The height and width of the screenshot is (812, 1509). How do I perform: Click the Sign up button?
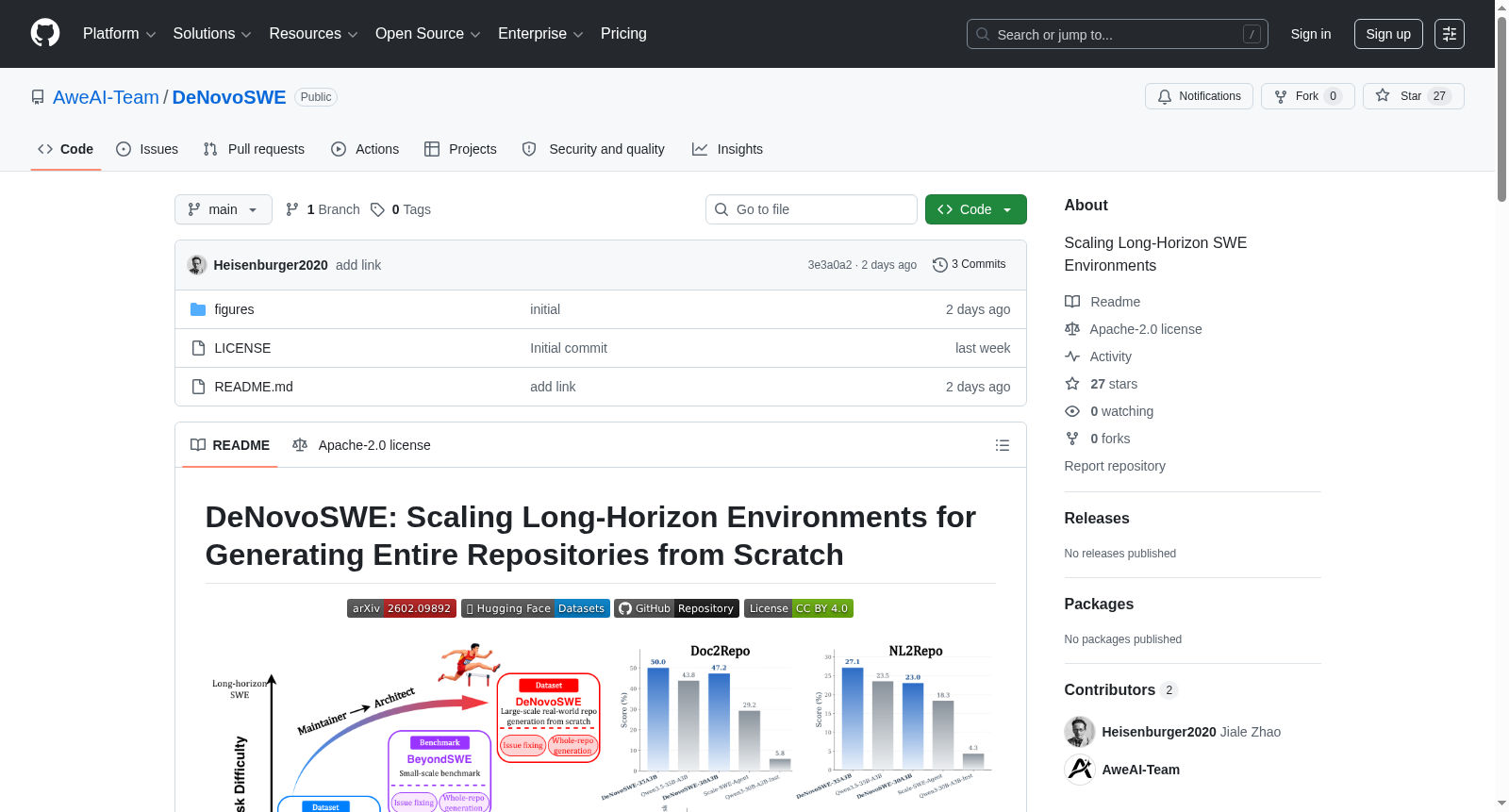point(1388,34)
